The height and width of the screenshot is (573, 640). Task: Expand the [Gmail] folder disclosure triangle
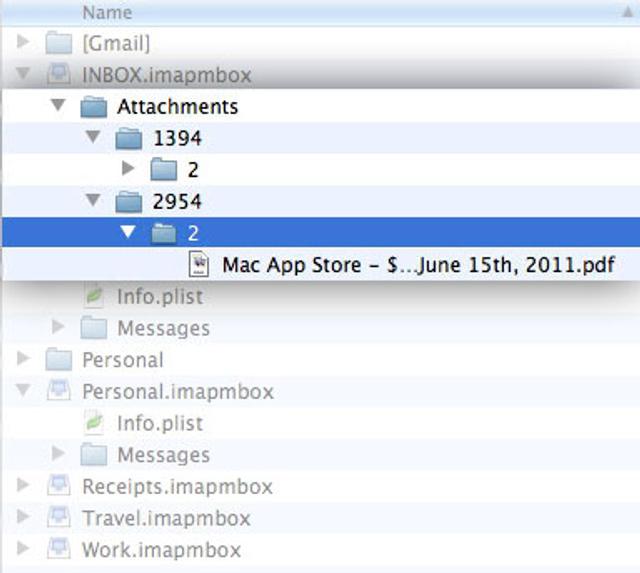tap(23, 41)
